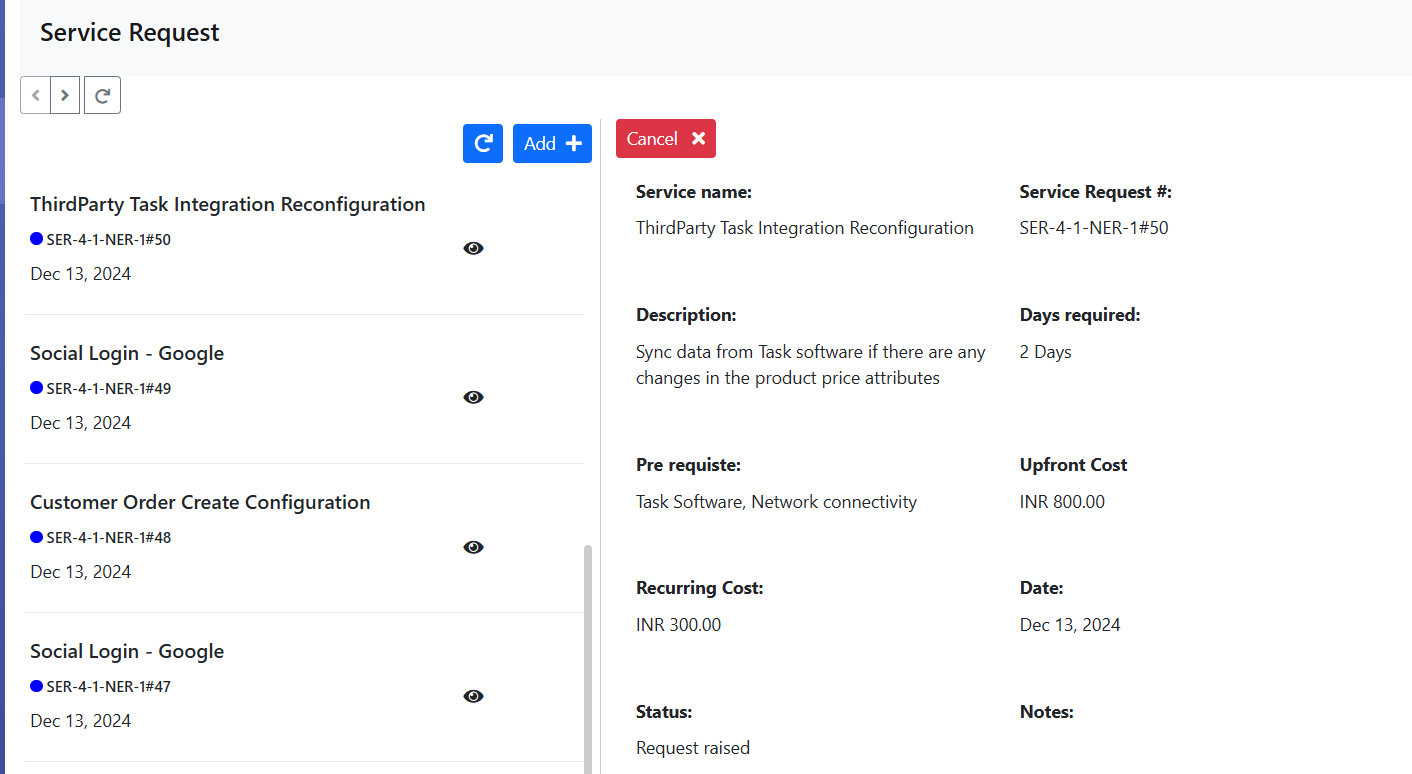Select ThirdParty Task Integration Reconfiguration in the list
The image size is (1412, 774).
point(228,204)
